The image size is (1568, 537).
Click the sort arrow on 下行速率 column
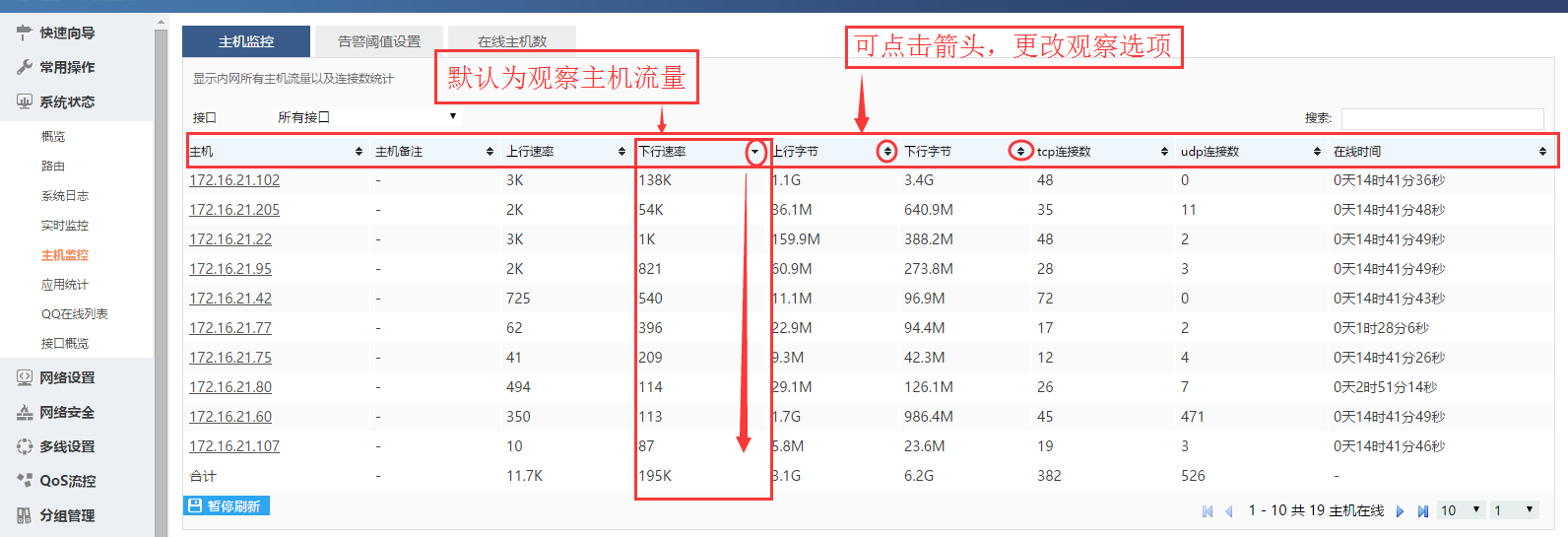point(755,152)
